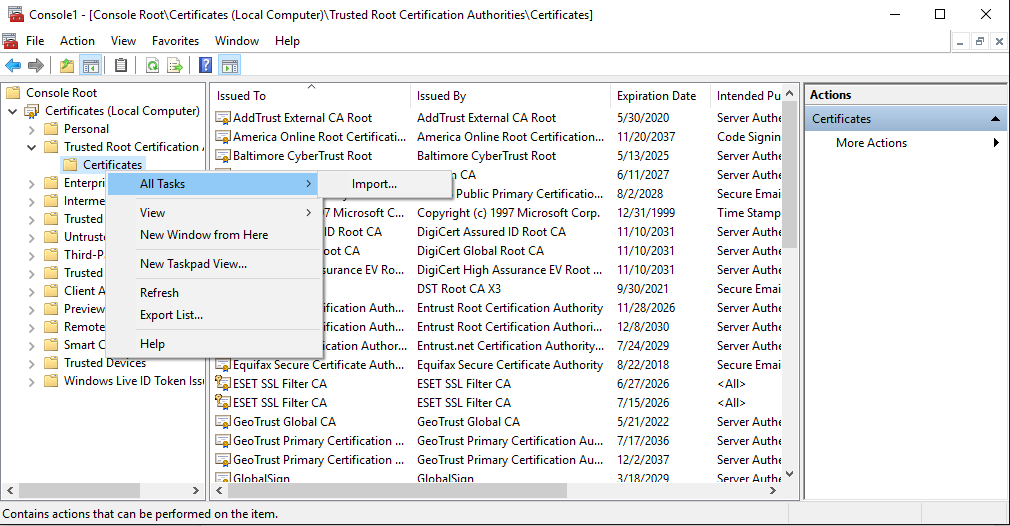The height and width of the screenshot is (526, 1010).
Task: Click the Export List toolbar icon
Action: [x=175, y=66]
